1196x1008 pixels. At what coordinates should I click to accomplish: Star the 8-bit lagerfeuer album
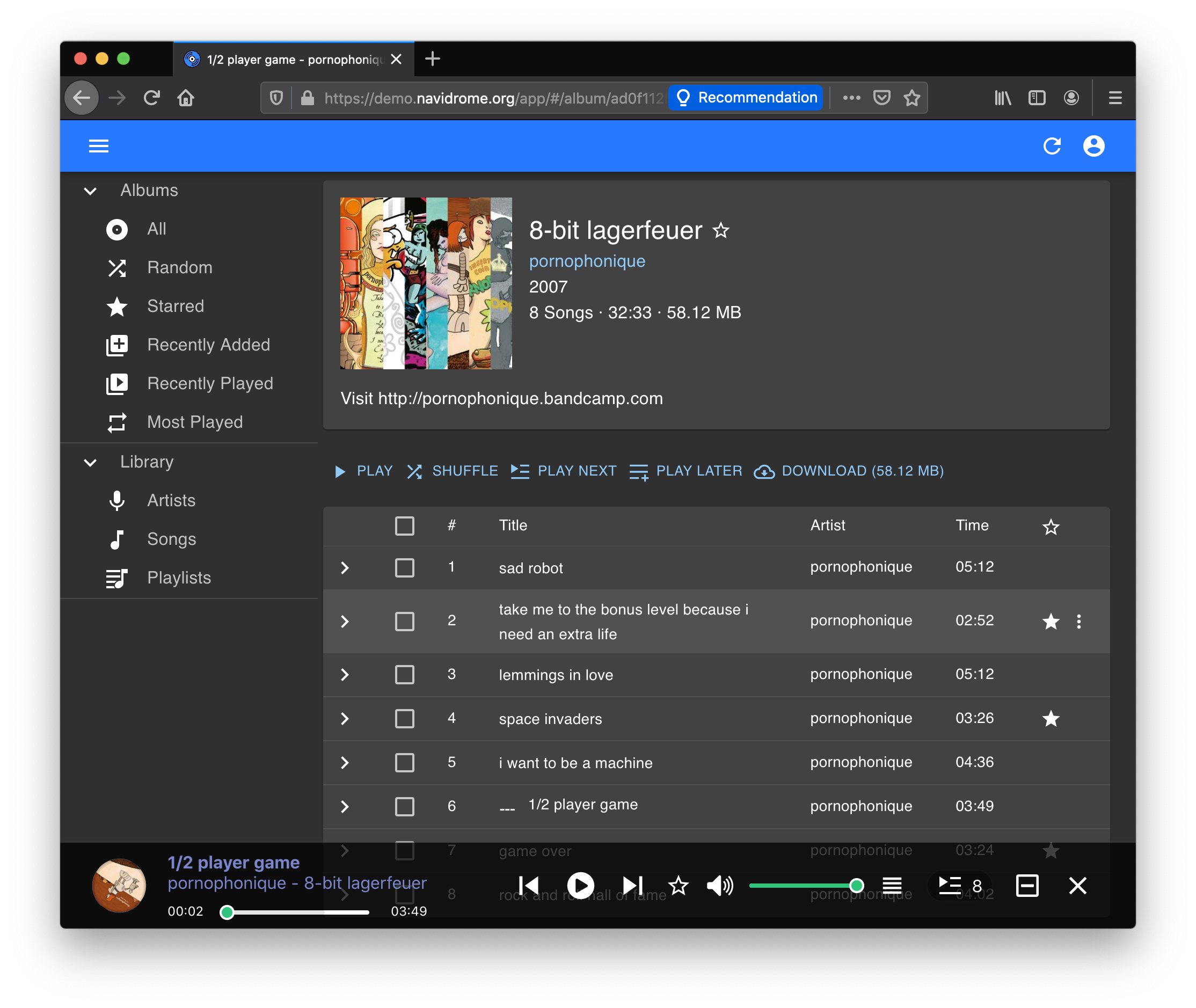point(721,230)
